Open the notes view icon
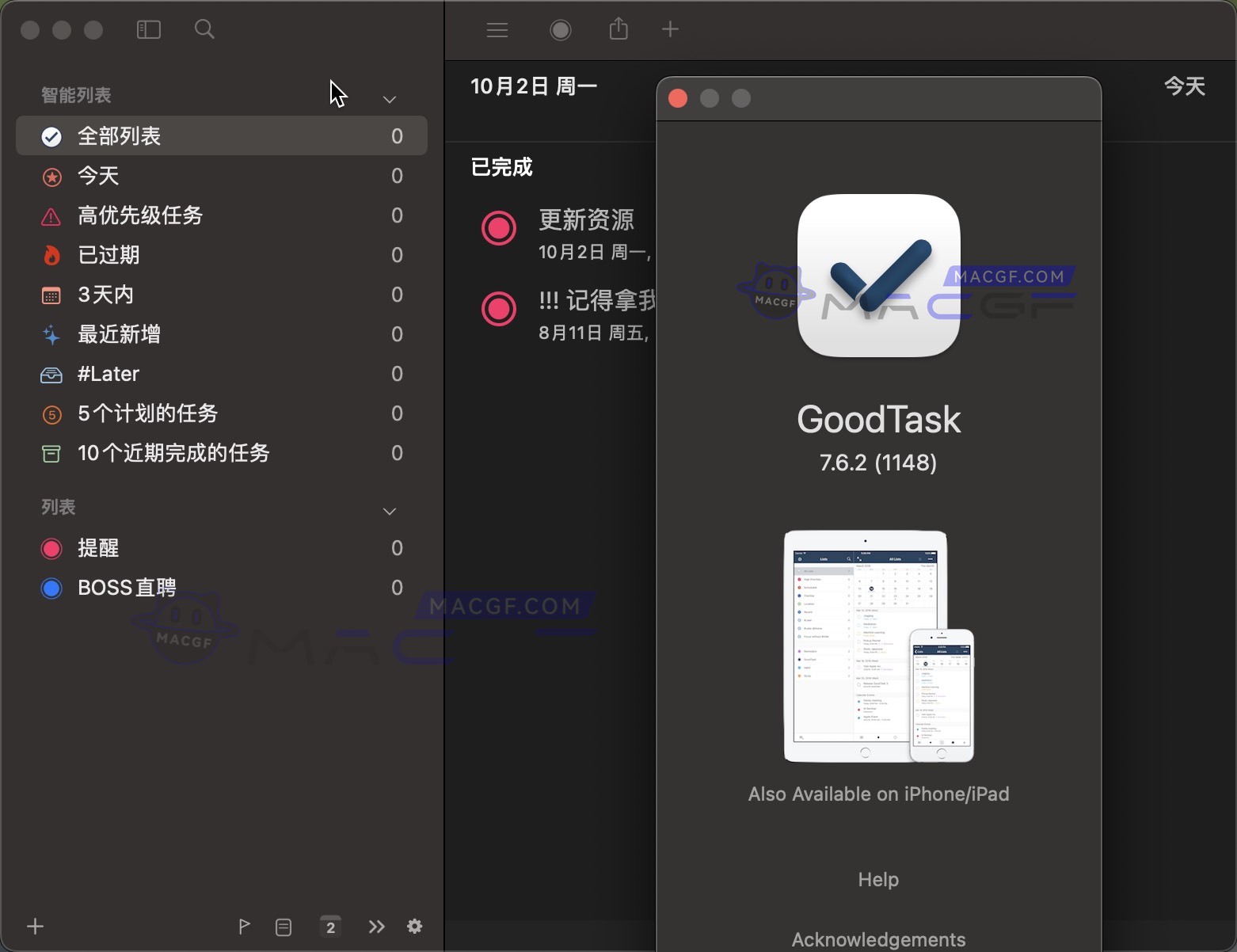The image size is (1237, 952). pyautogui.click(x=284, y=927)
